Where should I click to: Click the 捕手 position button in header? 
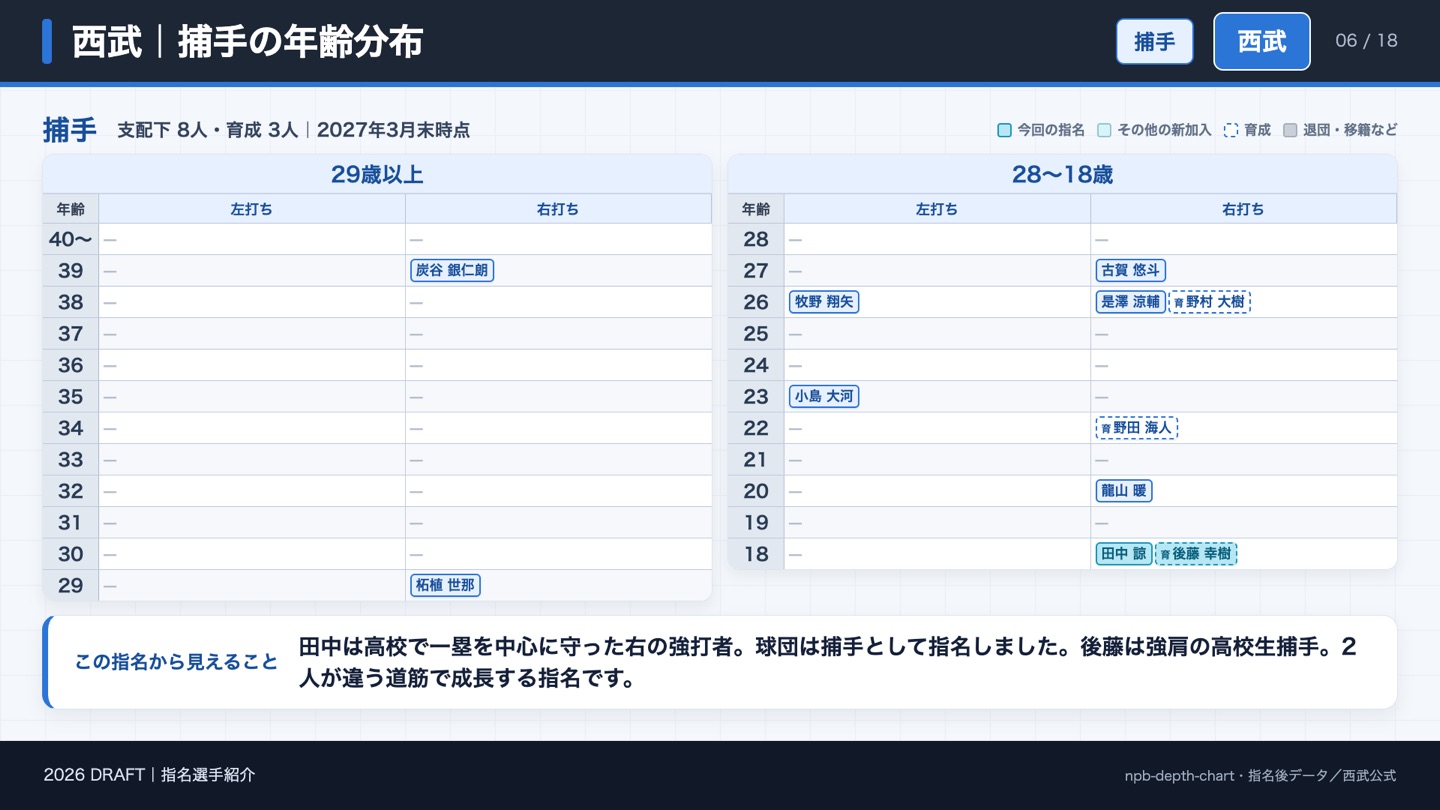pos(1155,41)
